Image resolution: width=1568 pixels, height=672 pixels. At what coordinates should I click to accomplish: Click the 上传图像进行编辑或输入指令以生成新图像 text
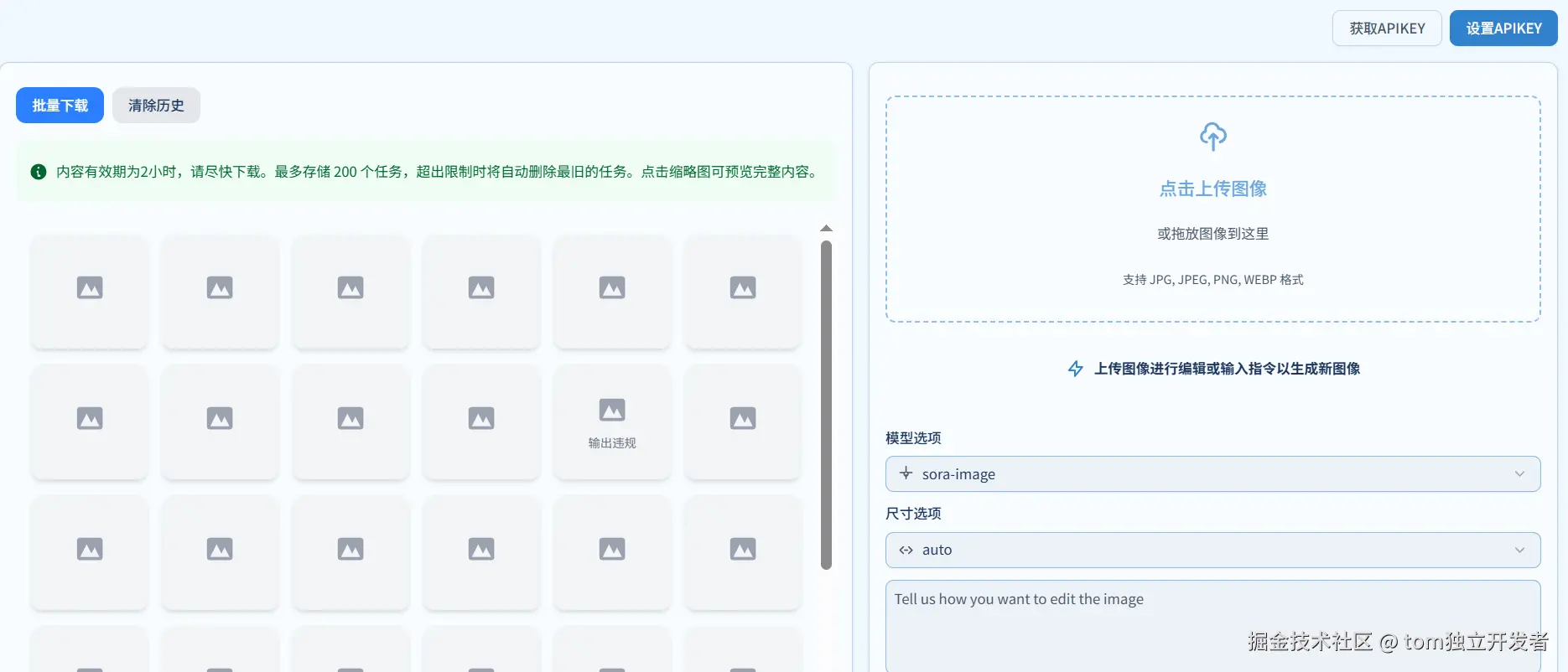[1227, 369]
